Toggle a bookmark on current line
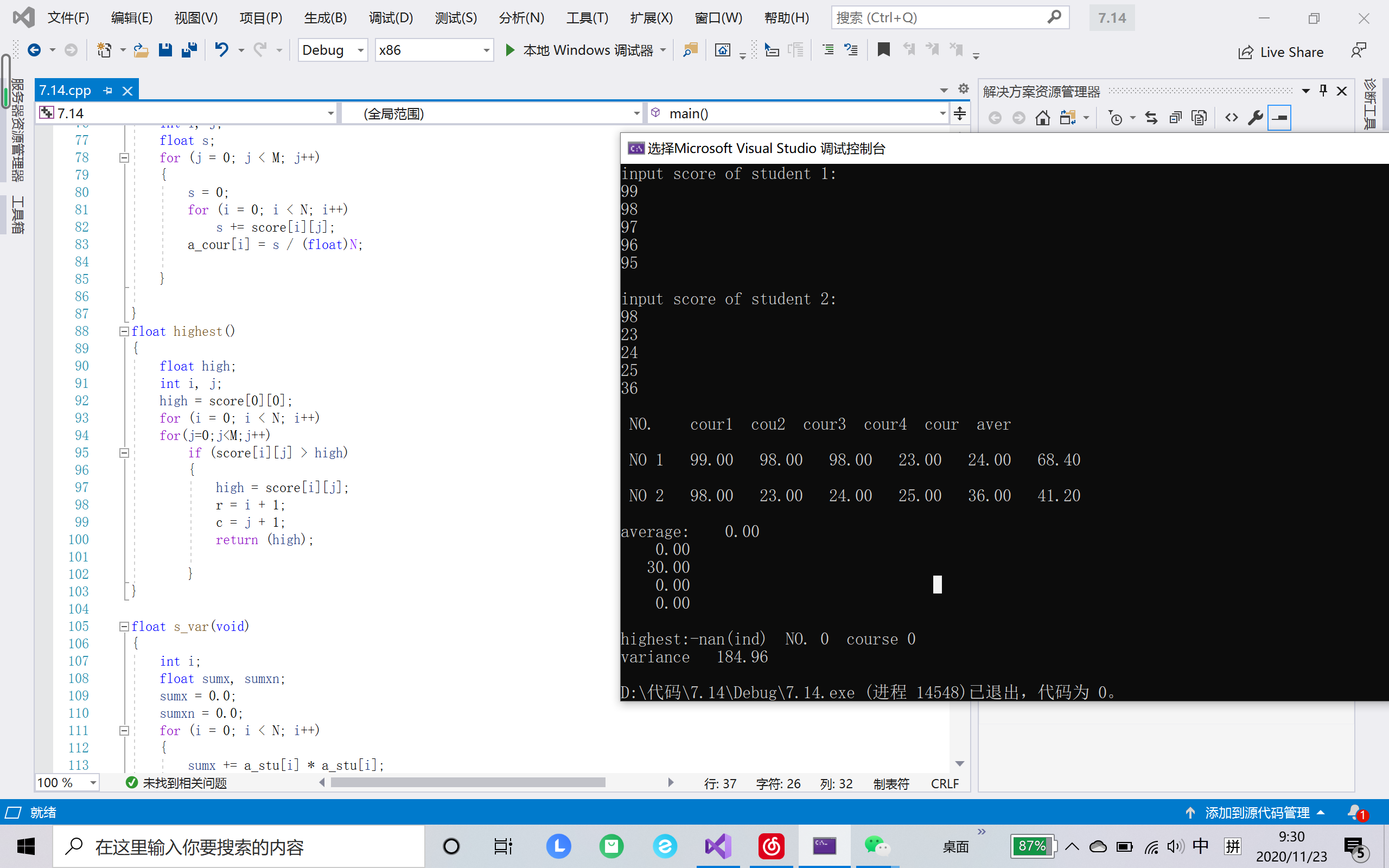The width and height of the screenshot is (1389, 868). (x=883, y=50)
